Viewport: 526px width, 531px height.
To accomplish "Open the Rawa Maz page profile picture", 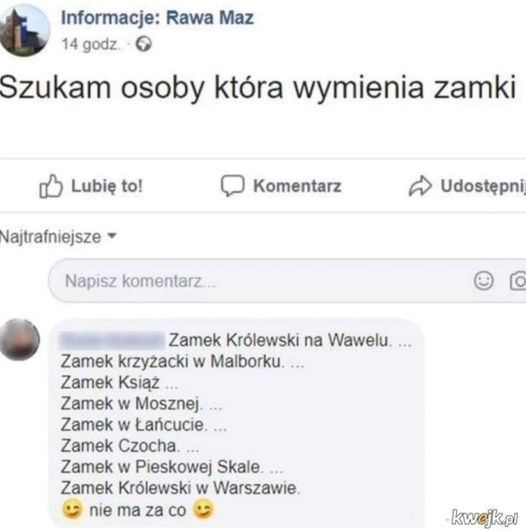I will click(x=24, y=30).
